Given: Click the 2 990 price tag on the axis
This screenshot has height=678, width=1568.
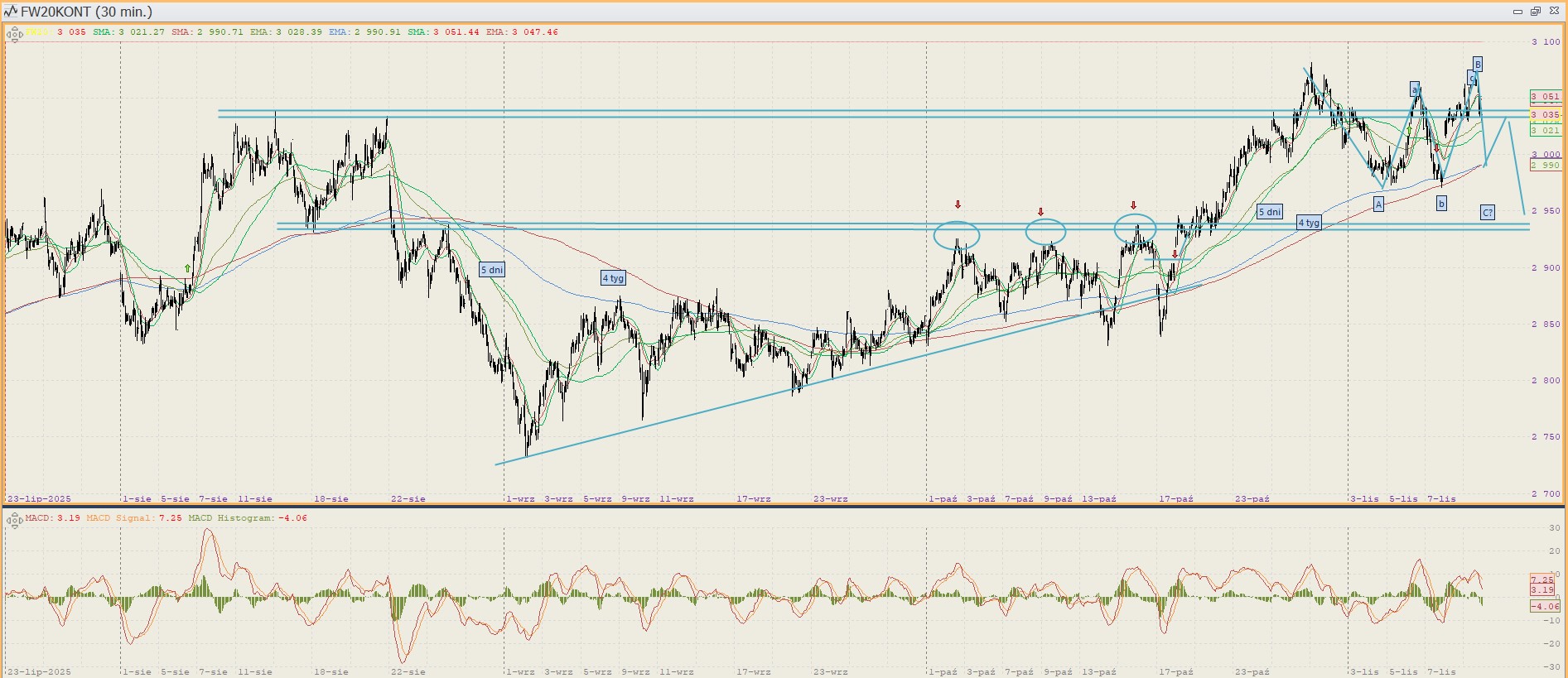Looking at the screenshot, I should coord(1545,166).
